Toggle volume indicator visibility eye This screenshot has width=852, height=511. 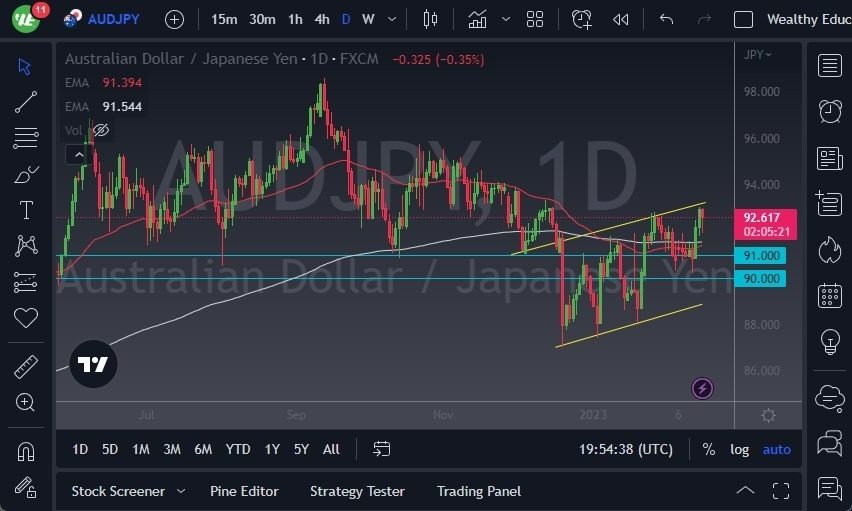(x=101, y=130)
